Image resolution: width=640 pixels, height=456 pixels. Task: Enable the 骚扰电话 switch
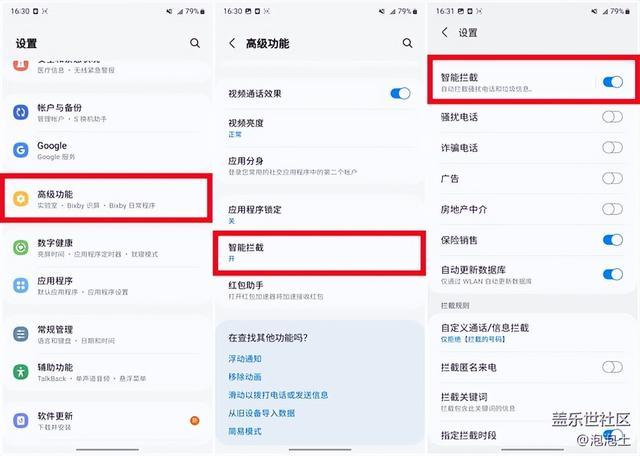[613, 117]
